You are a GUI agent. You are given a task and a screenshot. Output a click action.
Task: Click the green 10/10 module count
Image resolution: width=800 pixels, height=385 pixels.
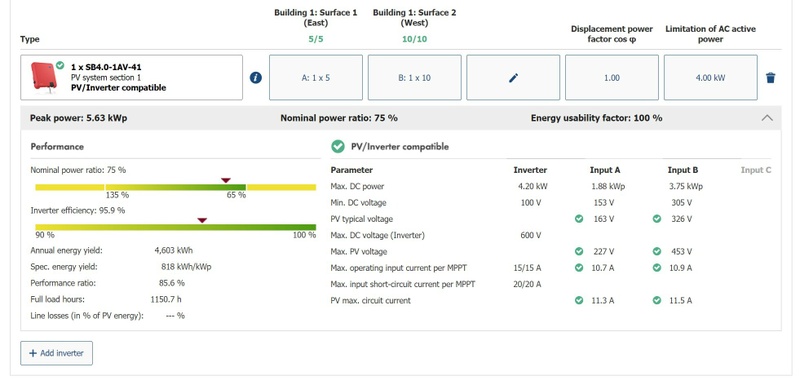click(414, 39)
